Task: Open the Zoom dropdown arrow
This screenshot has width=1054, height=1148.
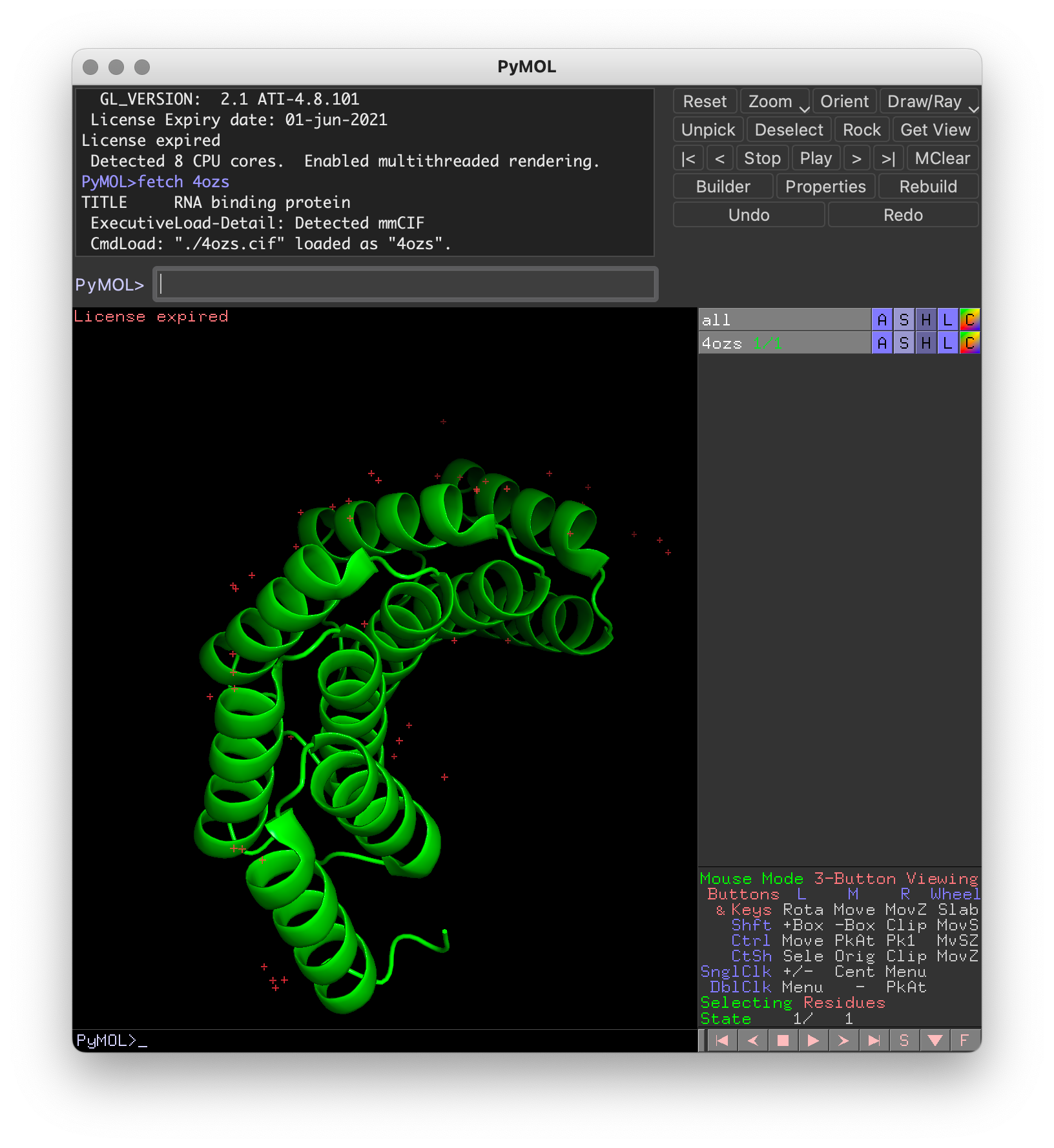Action: (x=803, y=108)
